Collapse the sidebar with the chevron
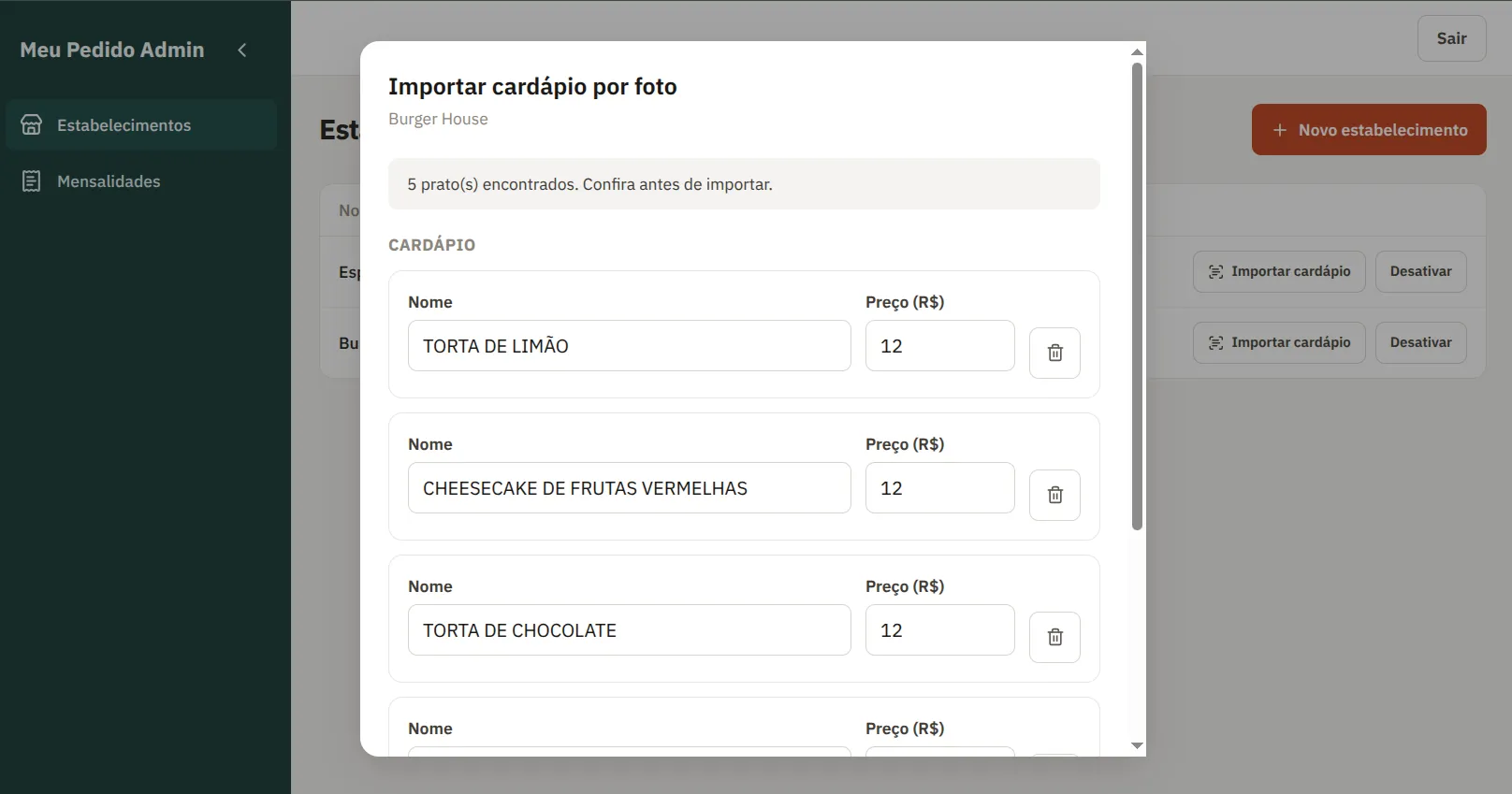 coord(242,50)
